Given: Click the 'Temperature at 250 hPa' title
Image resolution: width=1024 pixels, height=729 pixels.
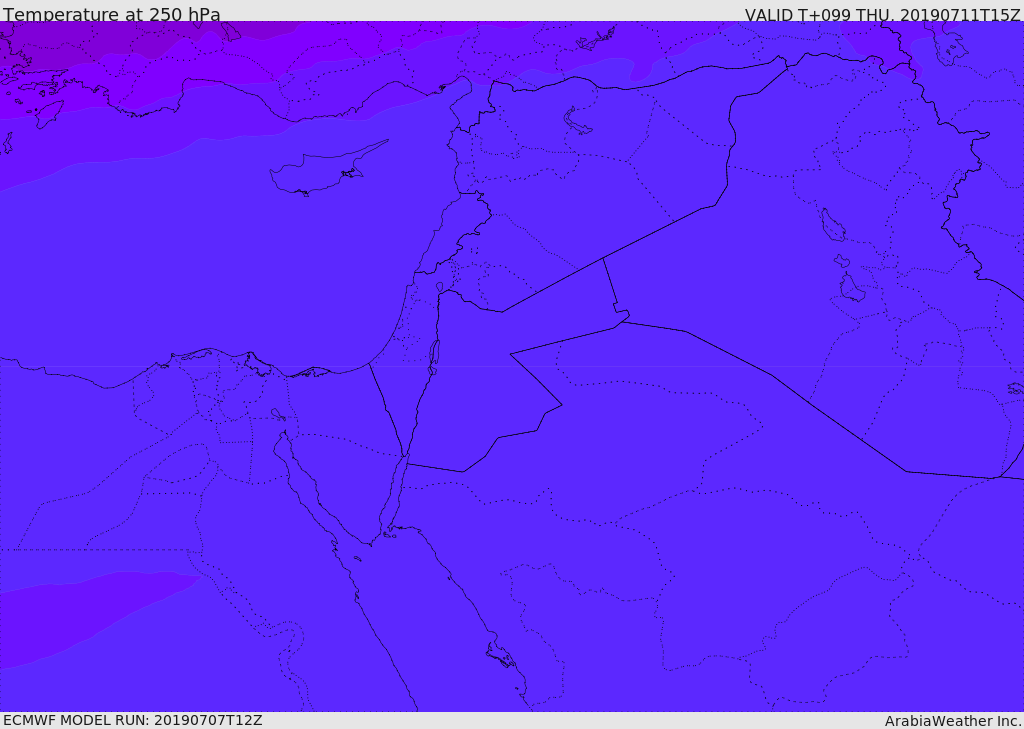Looking at the screenshot, I should tap(112, 14).
